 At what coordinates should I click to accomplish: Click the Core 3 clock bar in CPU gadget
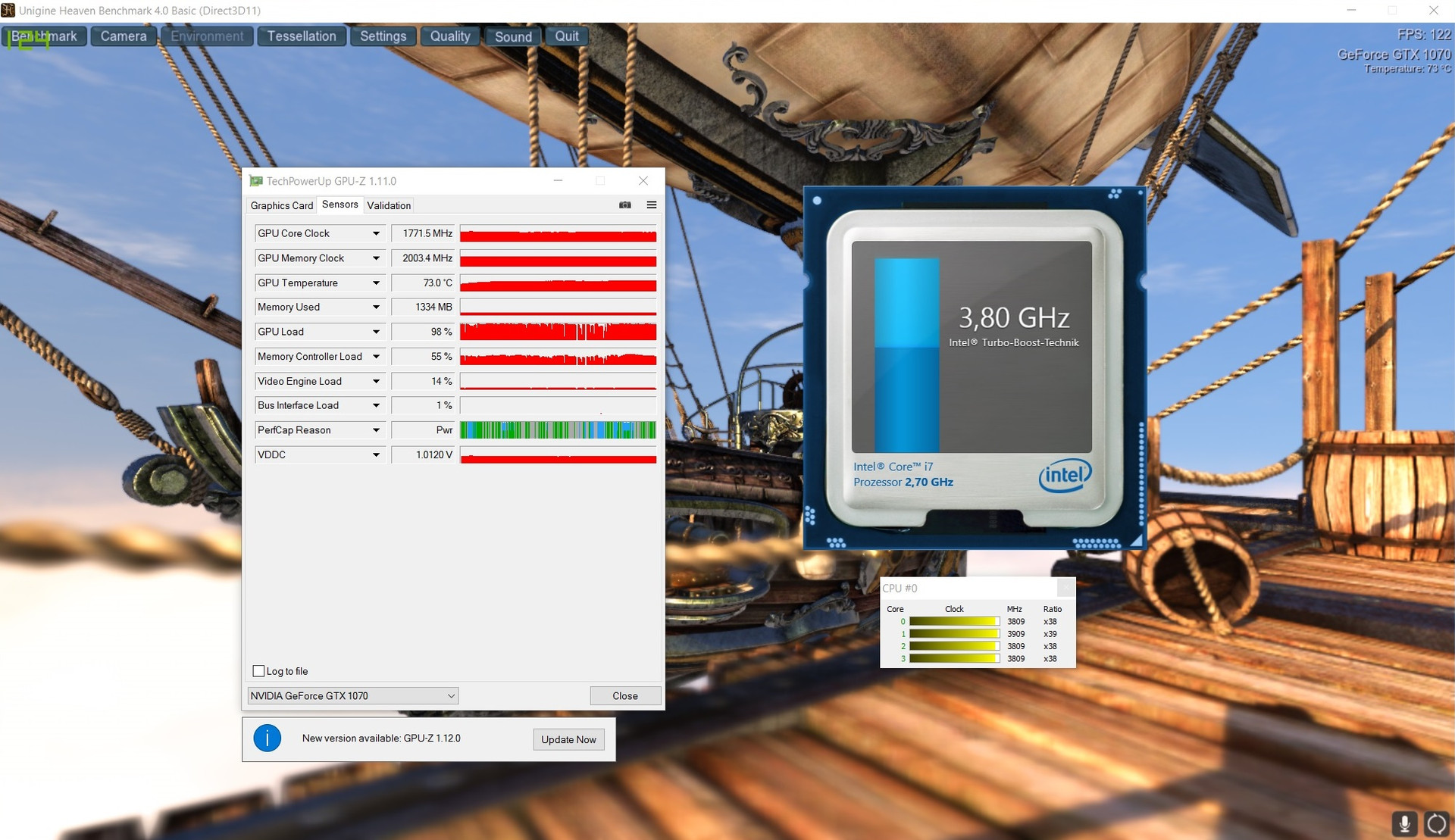click(954, 659)
